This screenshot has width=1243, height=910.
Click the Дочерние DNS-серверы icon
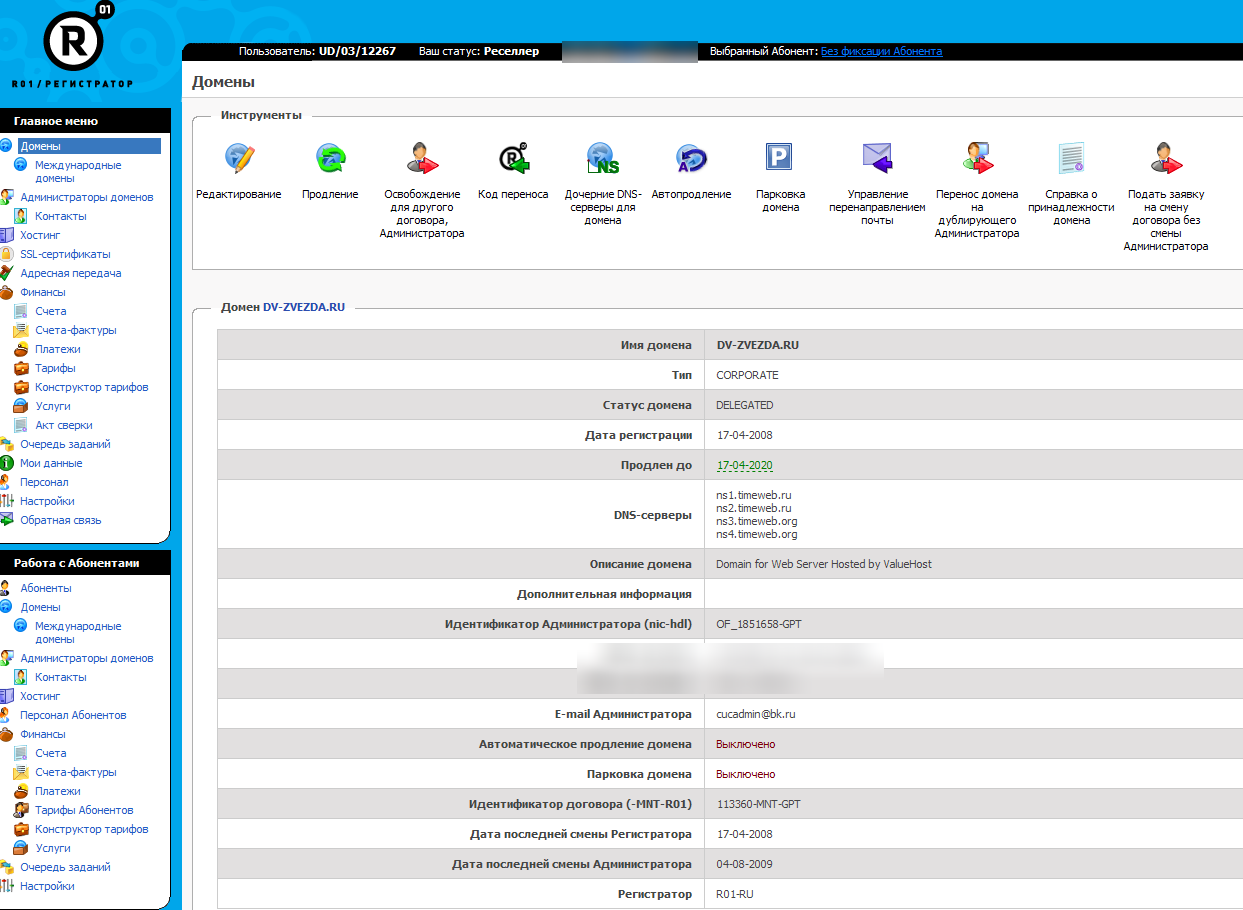tap(601, 158)
